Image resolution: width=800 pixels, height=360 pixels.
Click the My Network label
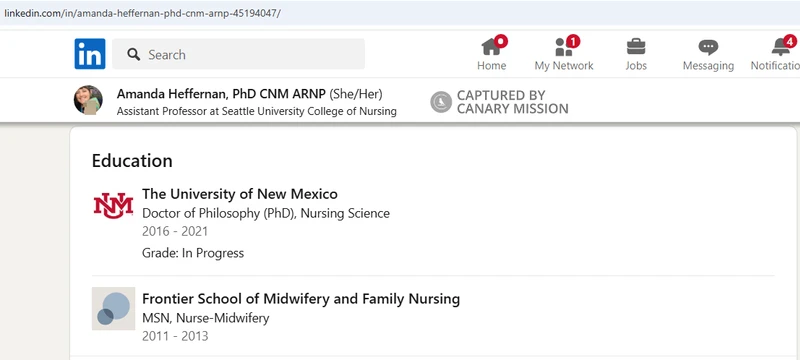point(564,65)
